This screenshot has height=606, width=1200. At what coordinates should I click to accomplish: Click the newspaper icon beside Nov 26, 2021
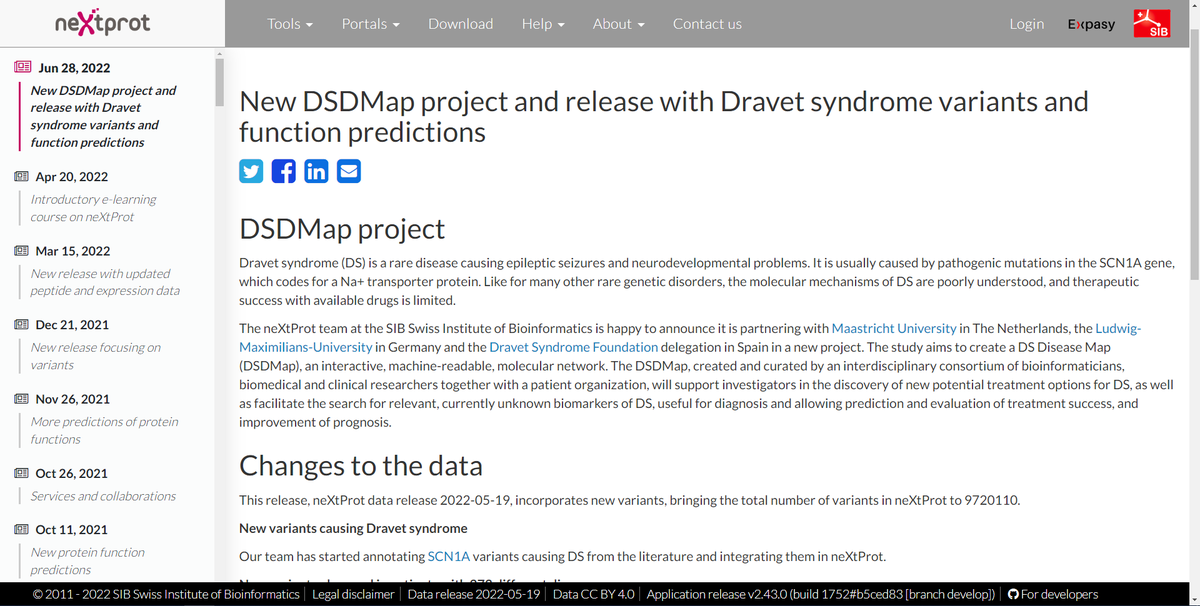[22, 398]
